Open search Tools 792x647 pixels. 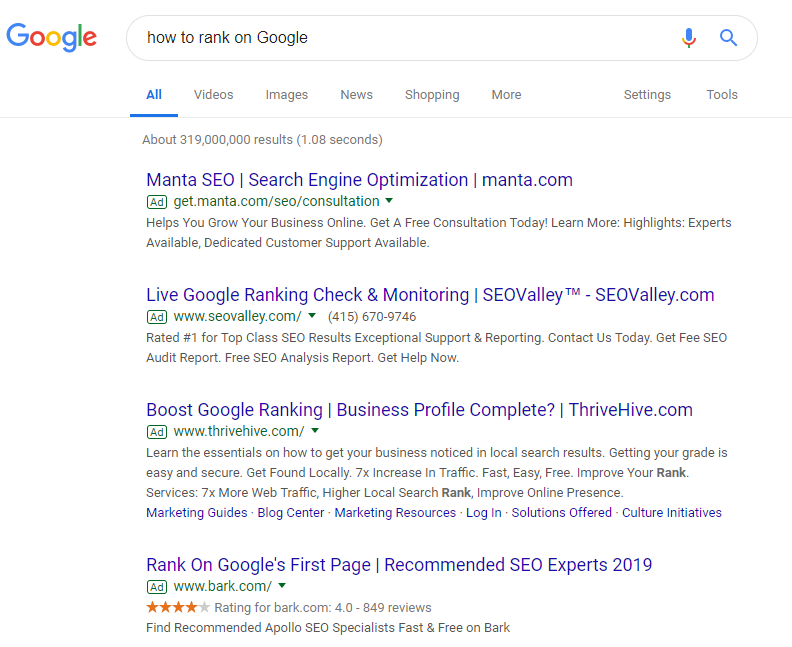coord(722,95)
